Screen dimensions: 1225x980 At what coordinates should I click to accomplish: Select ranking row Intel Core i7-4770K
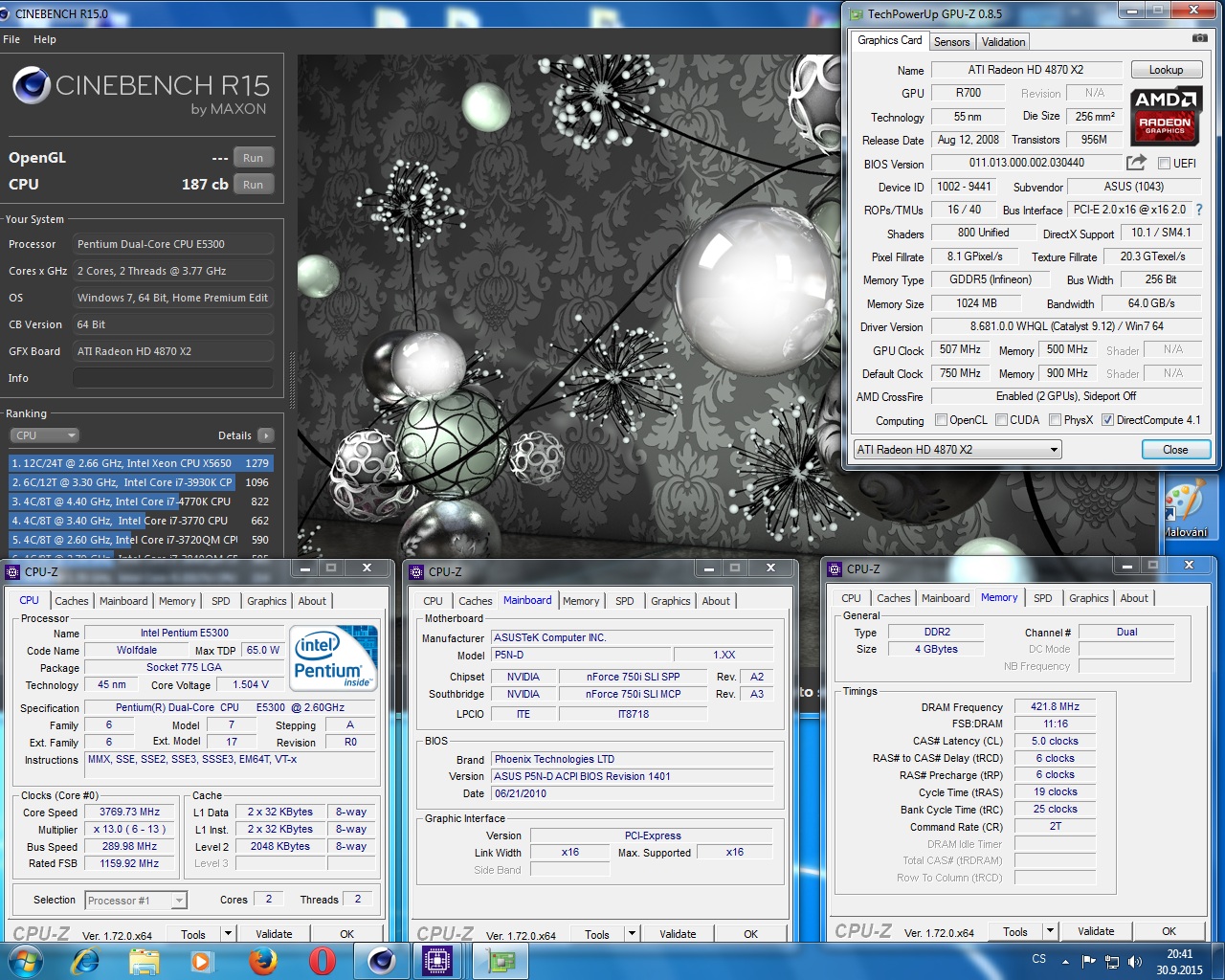coord(141,501)
